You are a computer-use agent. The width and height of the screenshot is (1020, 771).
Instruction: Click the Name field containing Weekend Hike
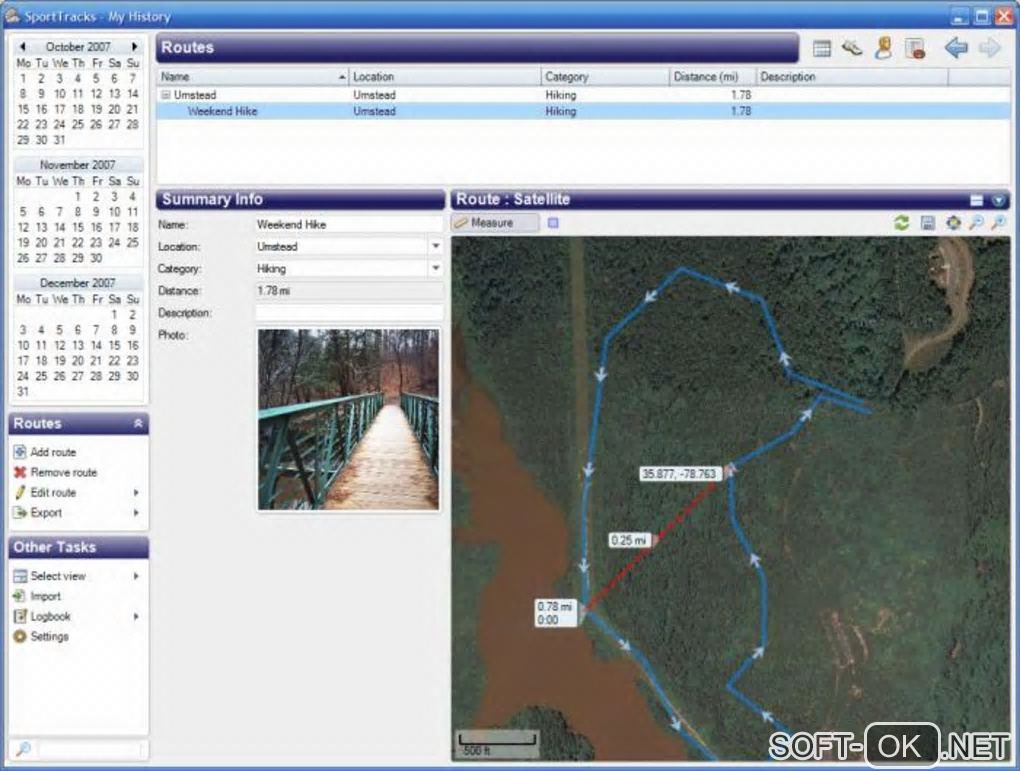pyautogui.click(x=349, y=224)
